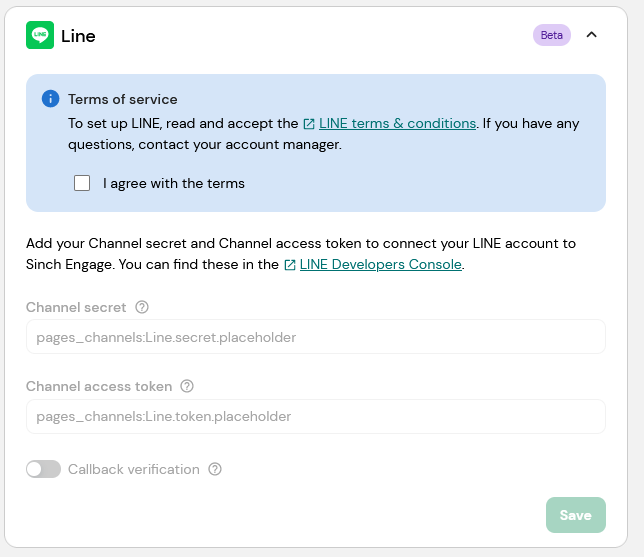
Task: Click the blue info icon beside Terms of service
Action: click(x=51, y=99)
